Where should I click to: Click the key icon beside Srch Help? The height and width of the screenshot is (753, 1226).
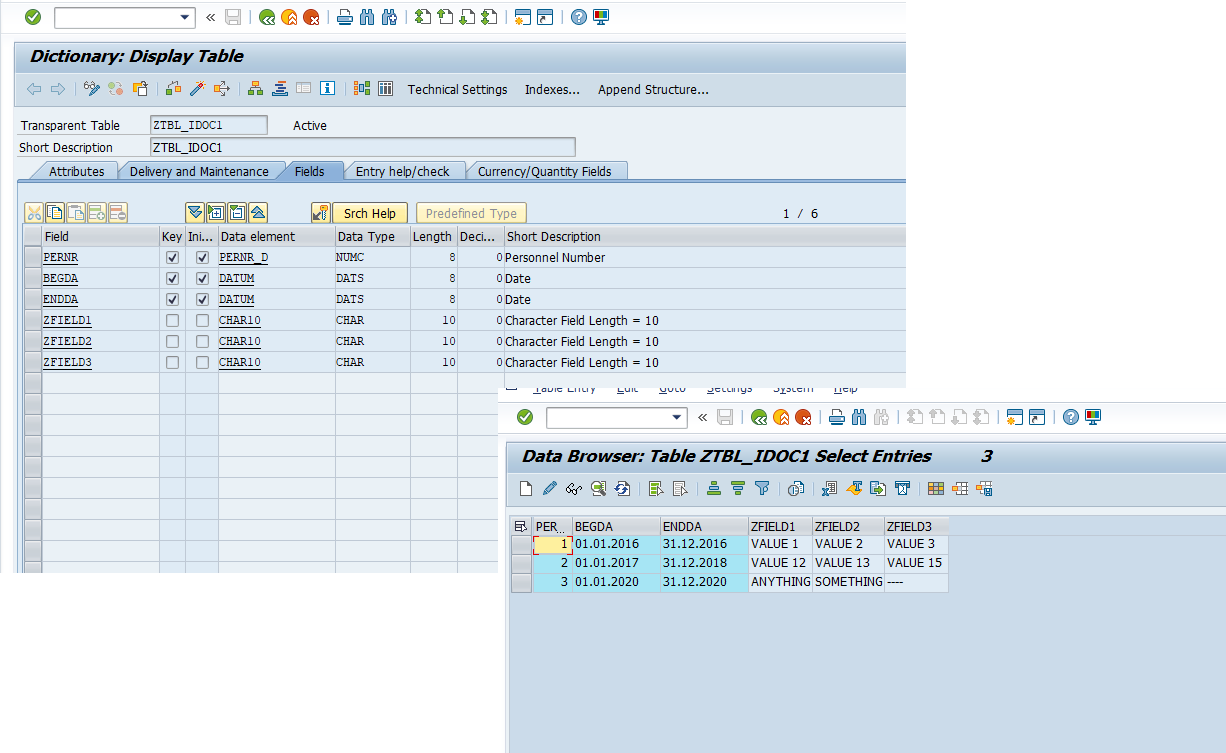point(320,213)
